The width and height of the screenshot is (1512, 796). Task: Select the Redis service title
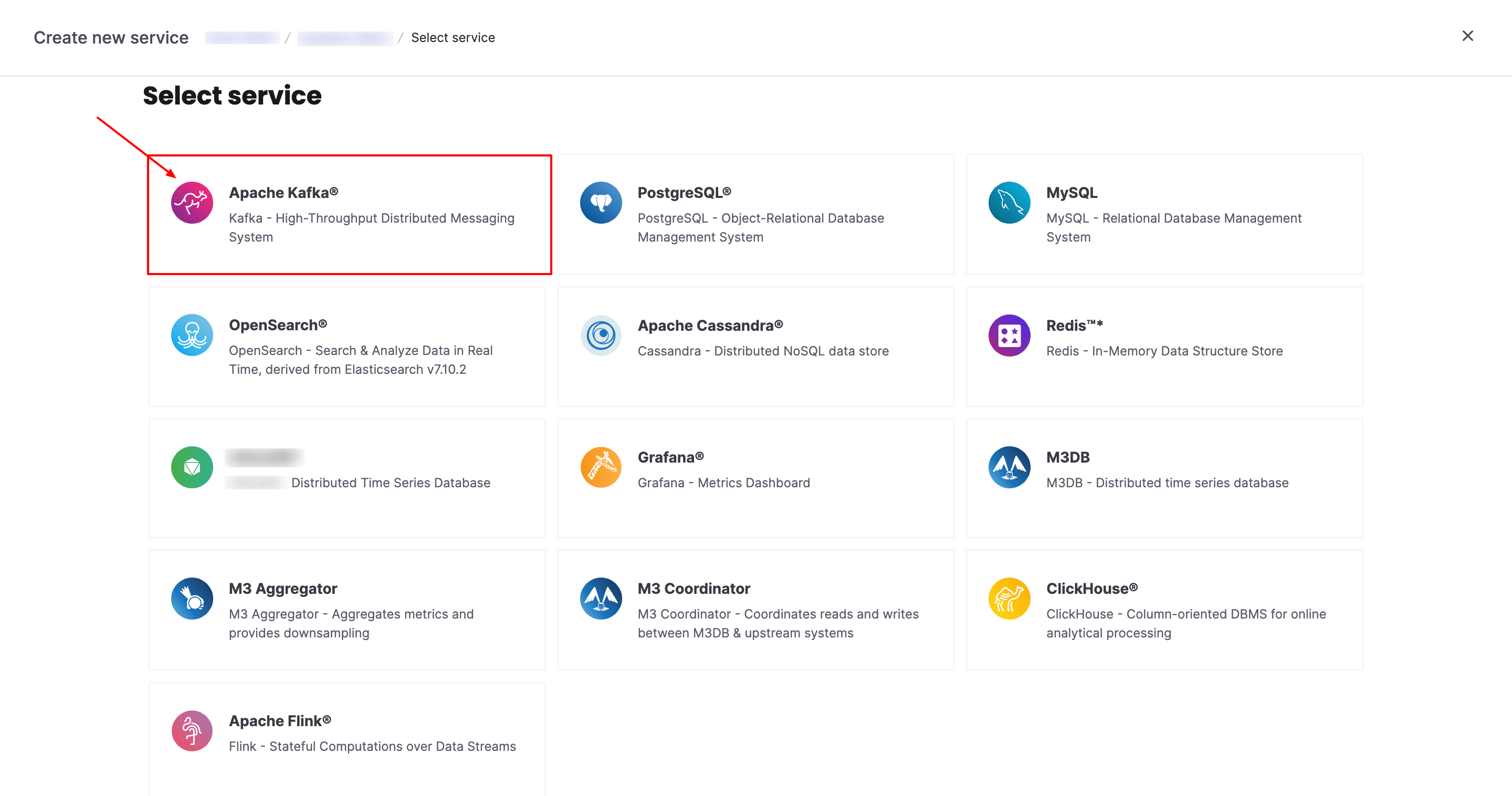click(x=1075, y=325)
